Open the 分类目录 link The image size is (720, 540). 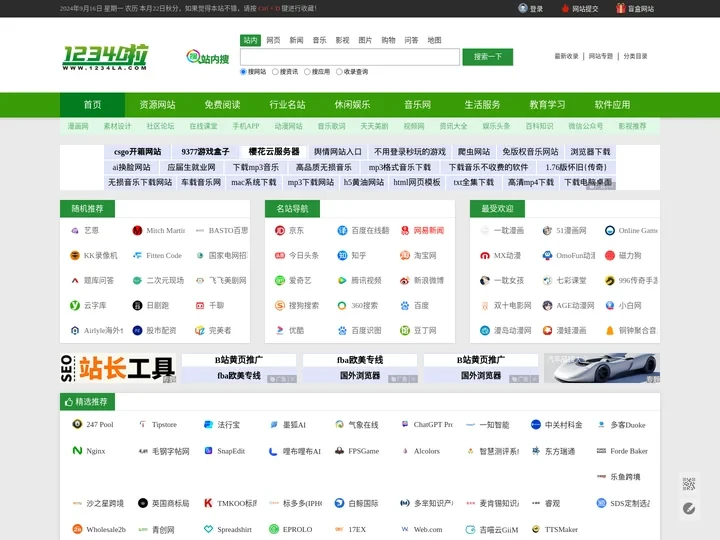pos(636,56)
